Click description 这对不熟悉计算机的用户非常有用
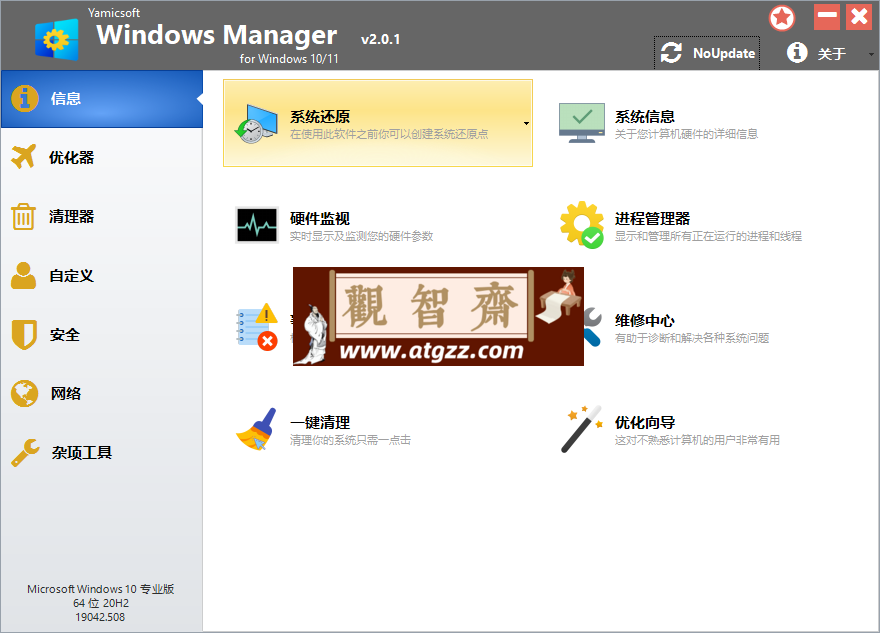The width and height of the screenshot is (880, 633). pyautogui.click(x=698, y=441)
